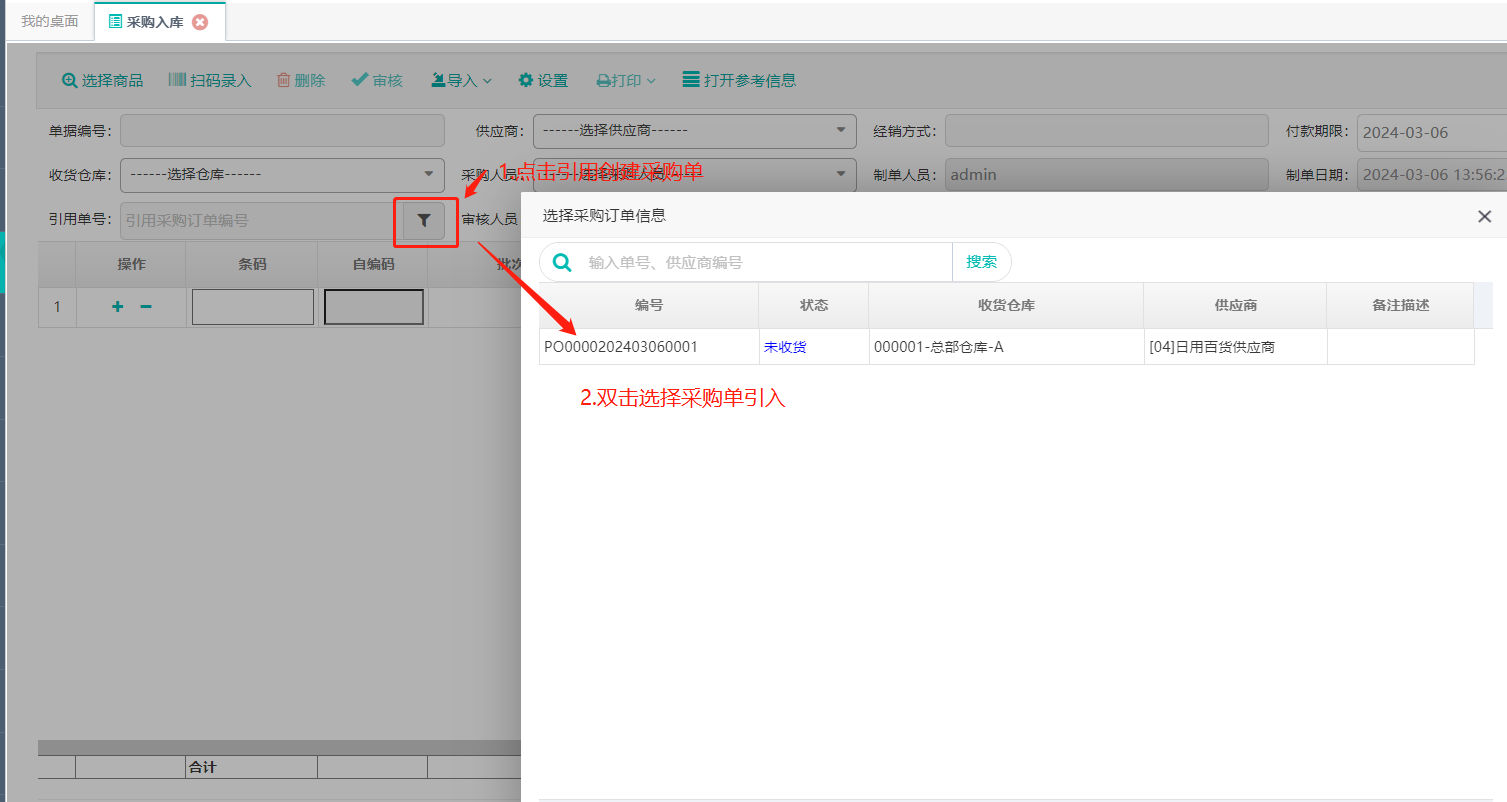Click the 单据编号 input field
Image resolution: width=1507 pixels, height=802 pixels.
pyautogui.click(x=282, y=131)
